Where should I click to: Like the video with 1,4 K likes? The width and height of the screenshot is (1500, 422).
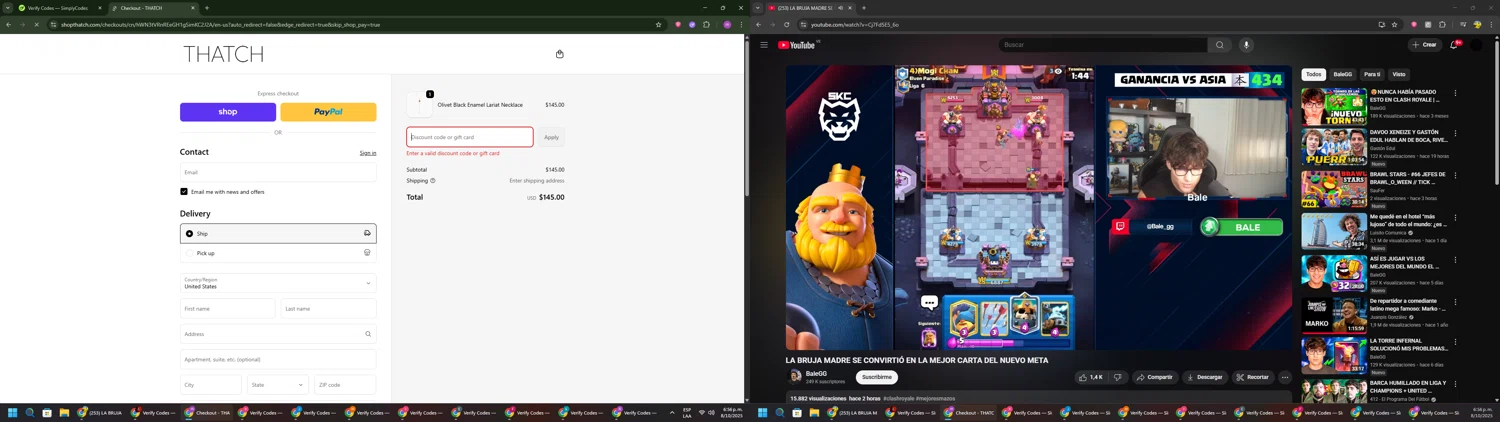(1091, 377)
